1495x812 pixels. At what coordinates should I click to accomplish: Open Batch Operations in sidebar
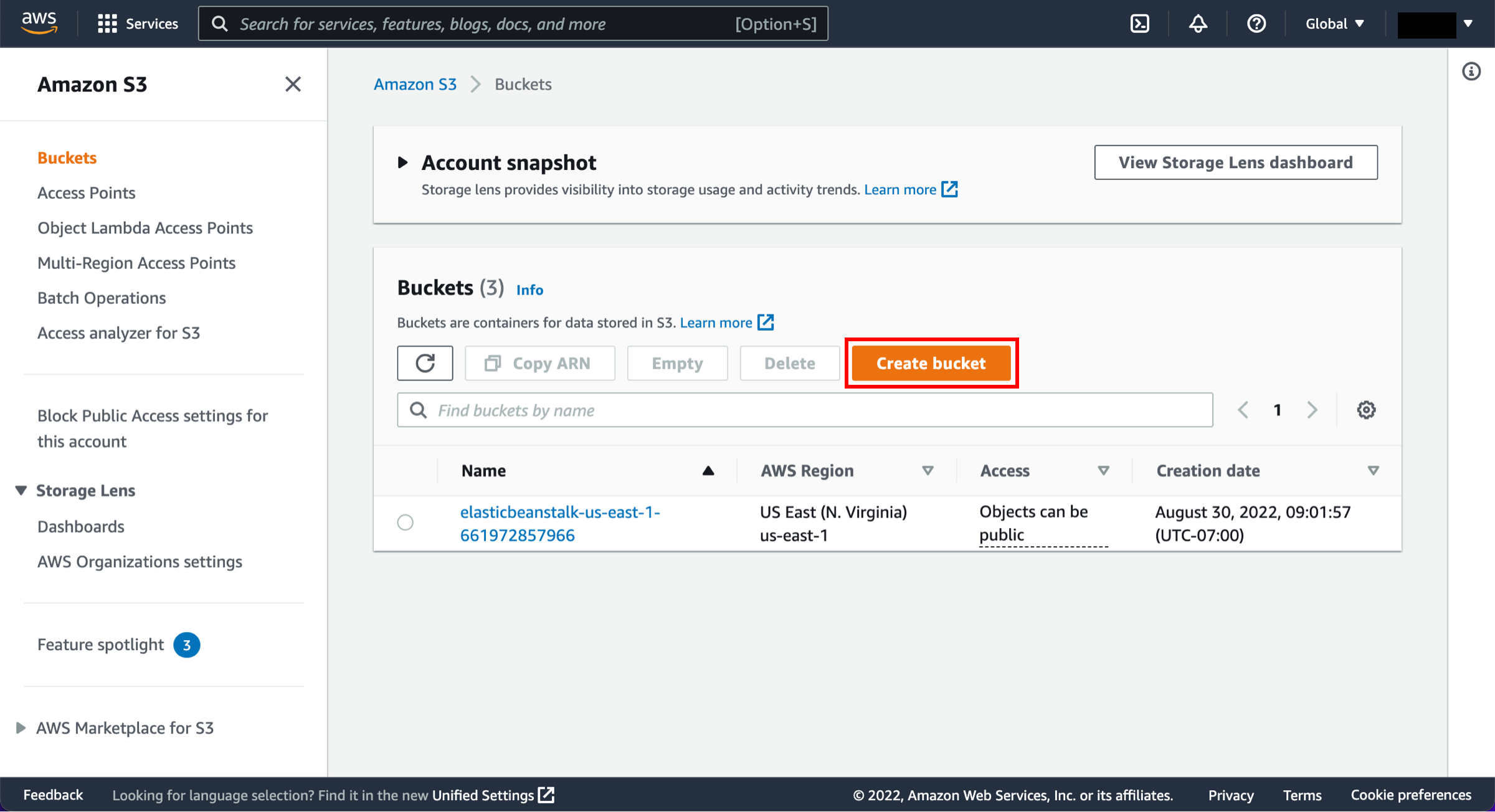[x=102, y=298]
